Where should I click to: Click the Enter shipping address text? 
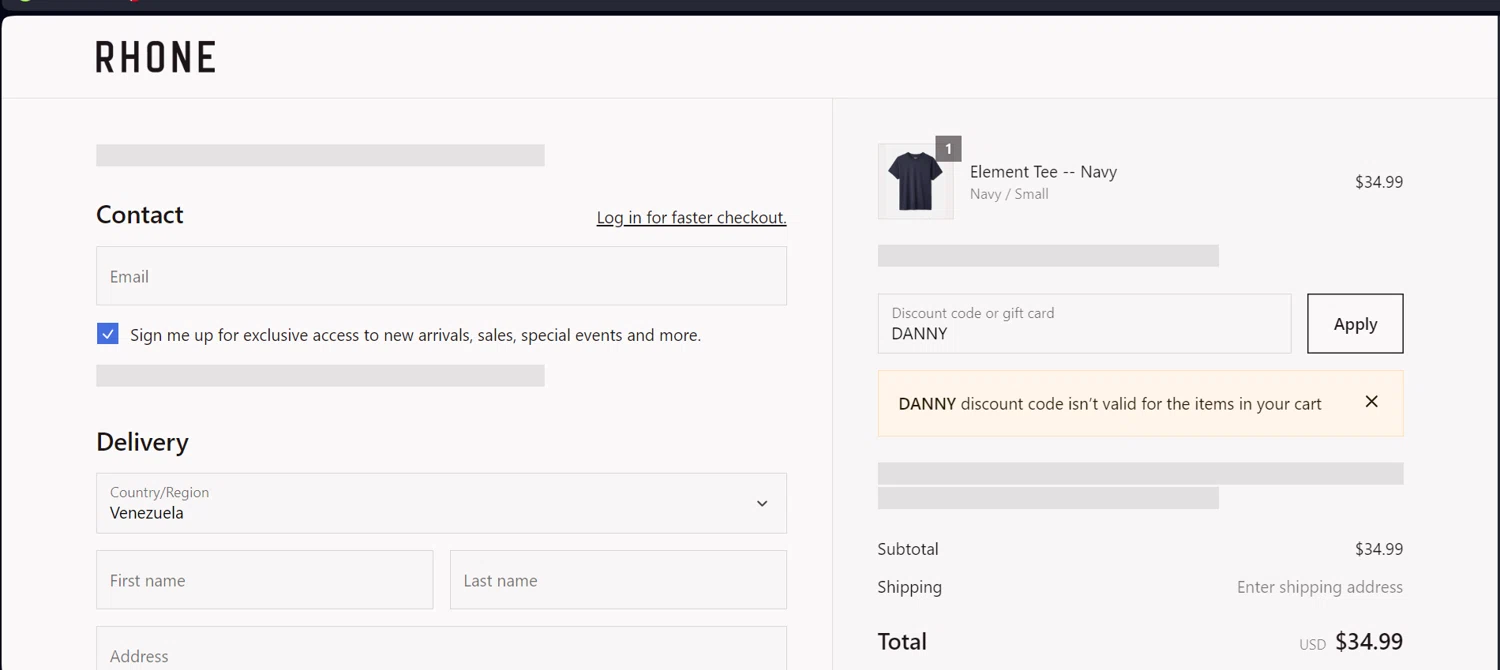click(x=1319, y=587)
